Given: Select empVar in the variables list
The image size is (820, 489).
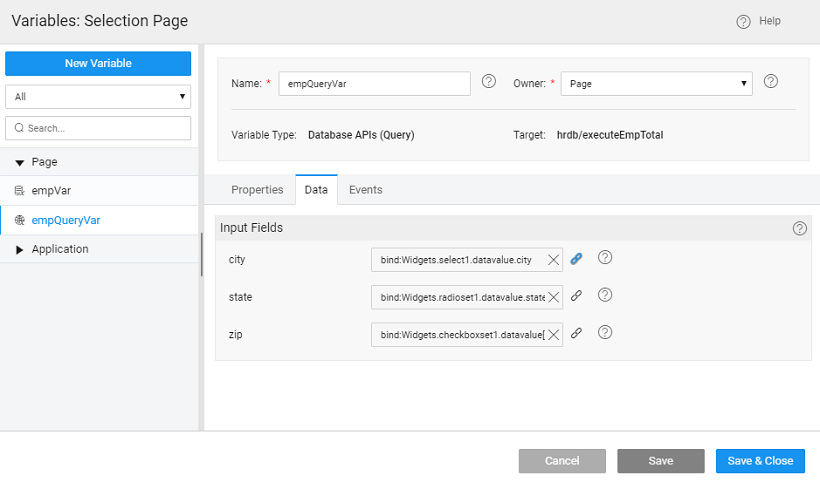Looking at the screenshot, I should 51,190.
